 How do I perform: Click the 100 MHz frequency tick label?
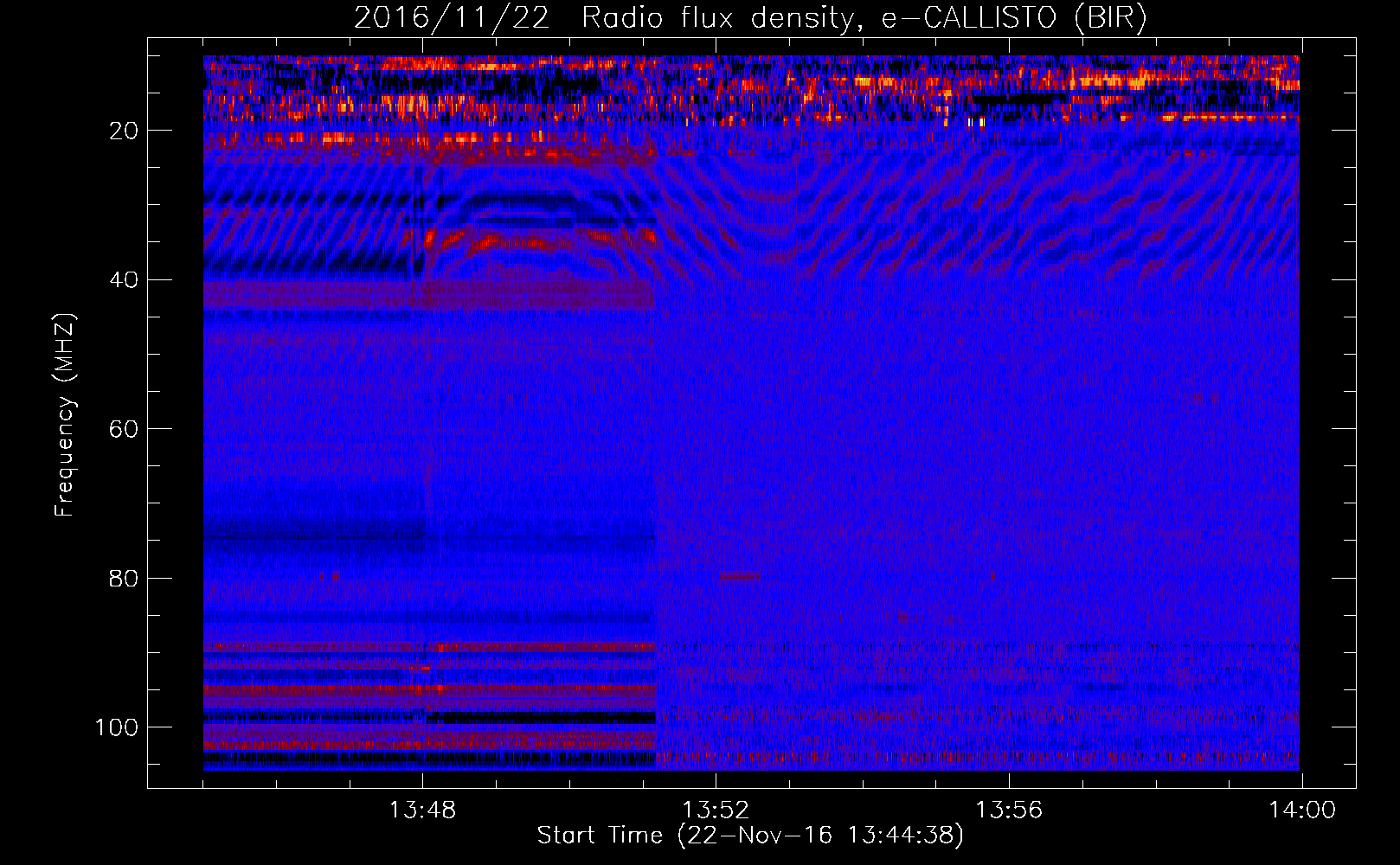[x=117, y=727]
